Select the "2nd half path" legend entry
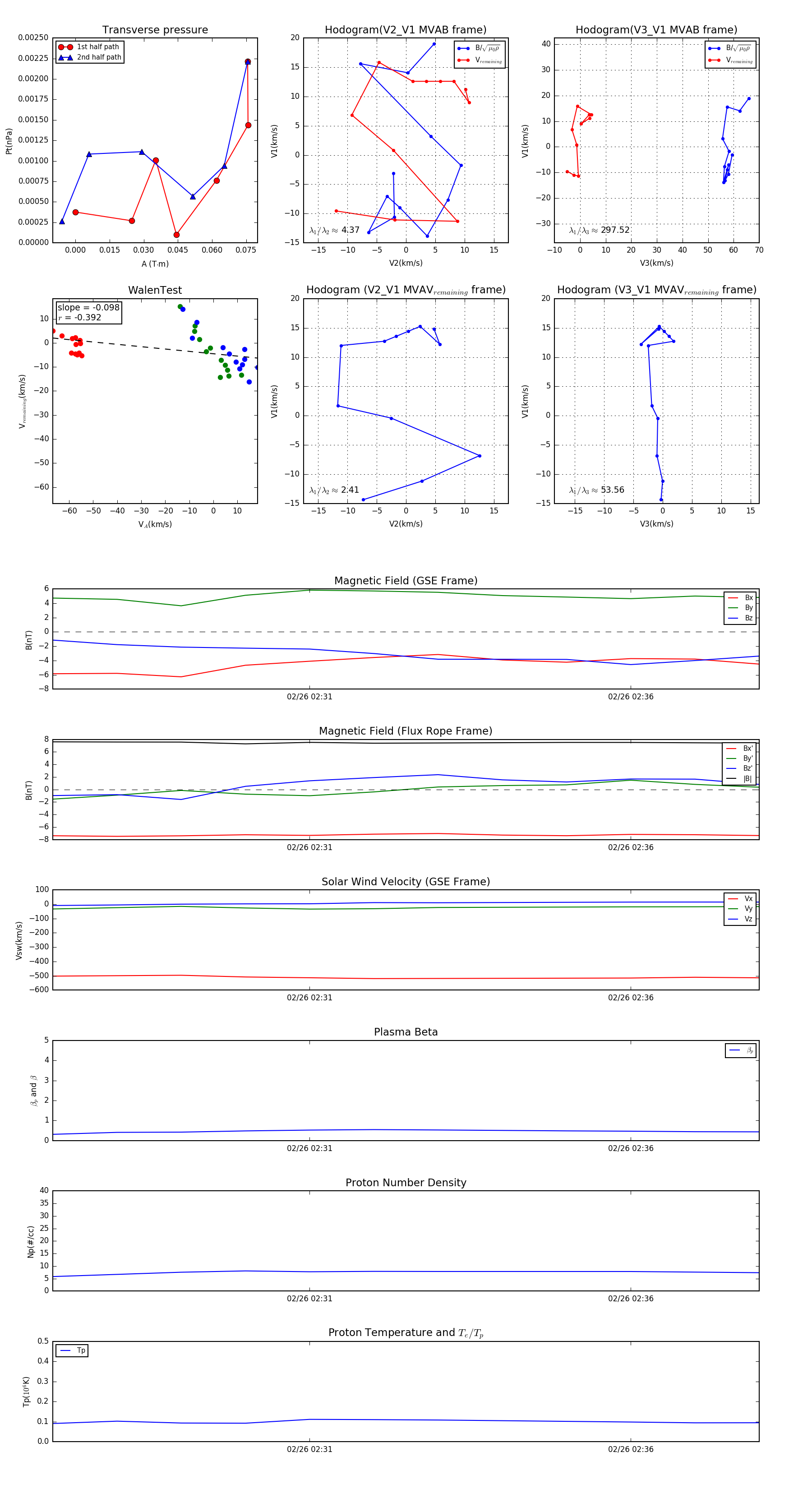 (90, 57)
